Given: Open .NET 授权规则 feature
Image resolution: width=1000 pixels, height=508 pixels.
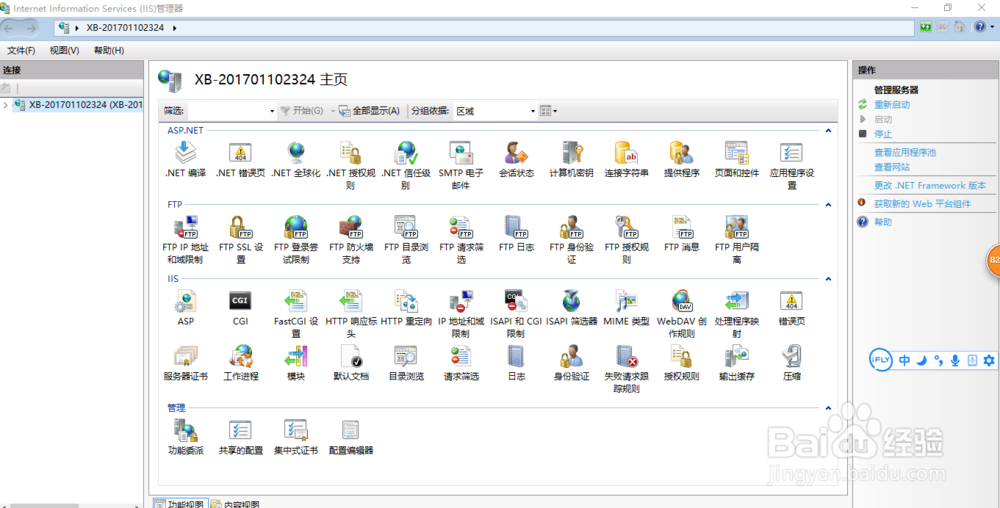Looking at the screenshot, I should tap(351, 166).
